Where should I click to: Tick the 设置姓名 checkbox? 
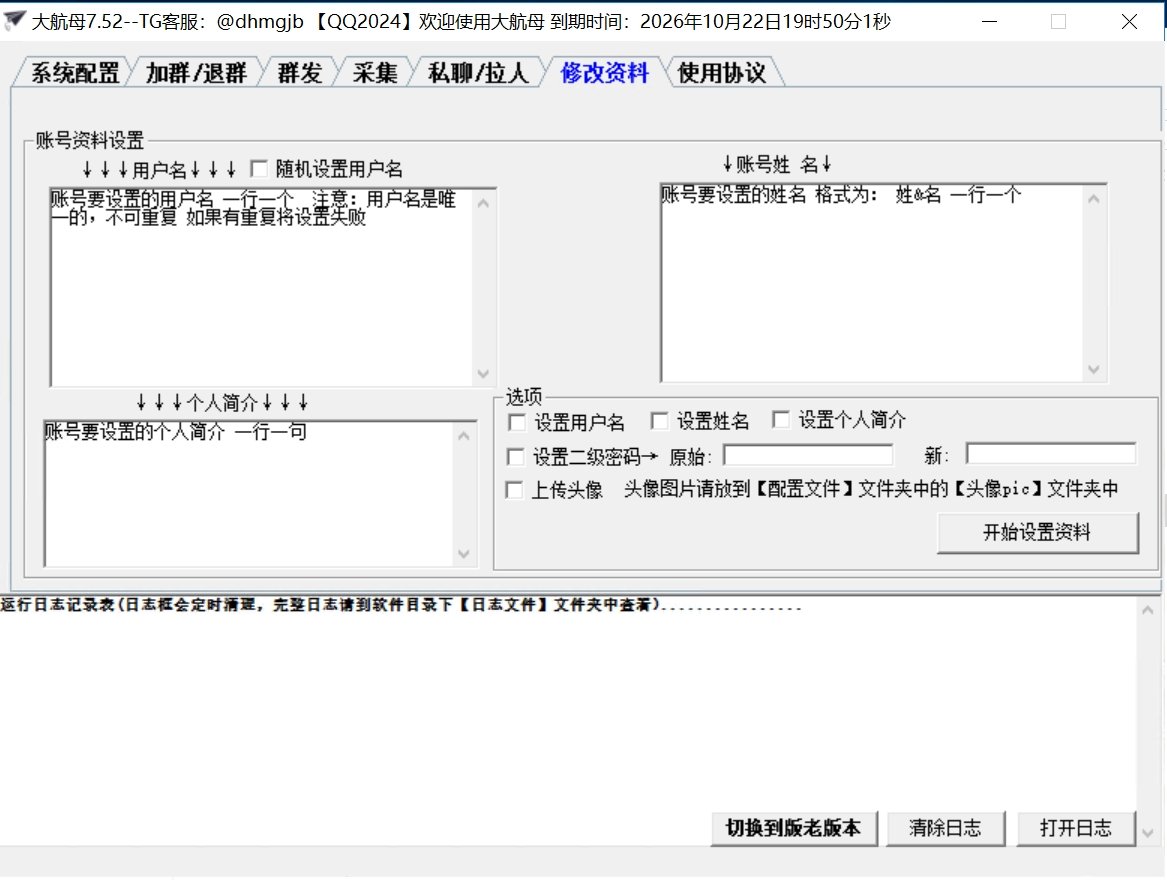659,421
